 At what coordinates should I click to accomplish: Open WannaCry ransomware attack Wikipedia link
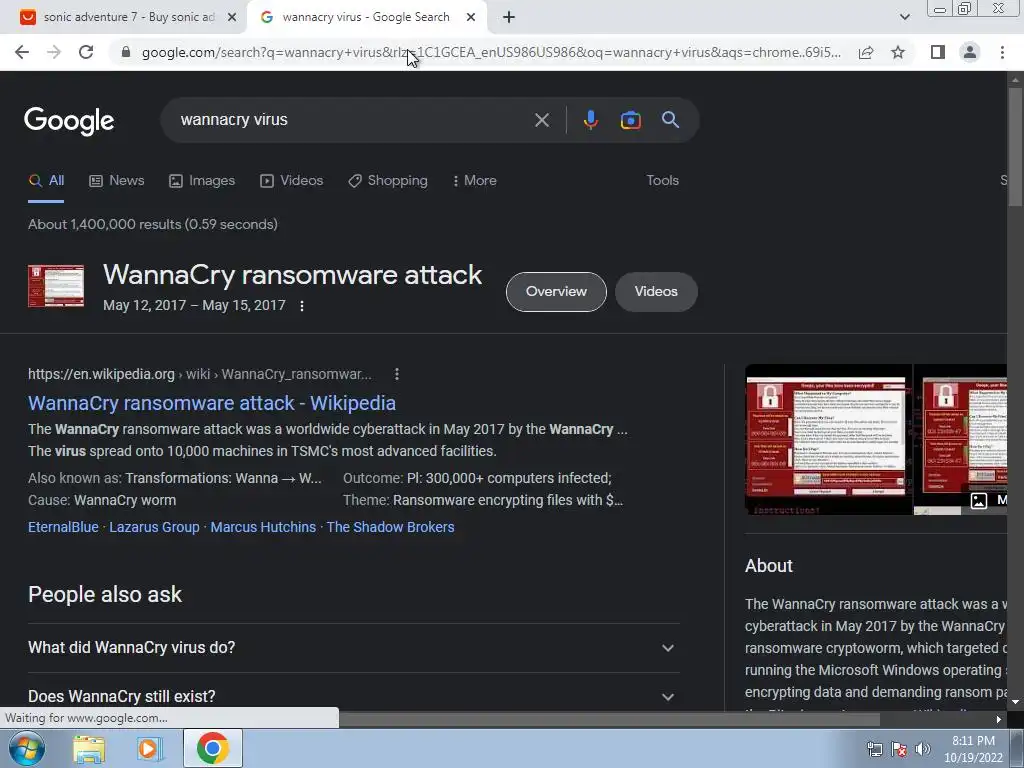(x=212, y=403)
